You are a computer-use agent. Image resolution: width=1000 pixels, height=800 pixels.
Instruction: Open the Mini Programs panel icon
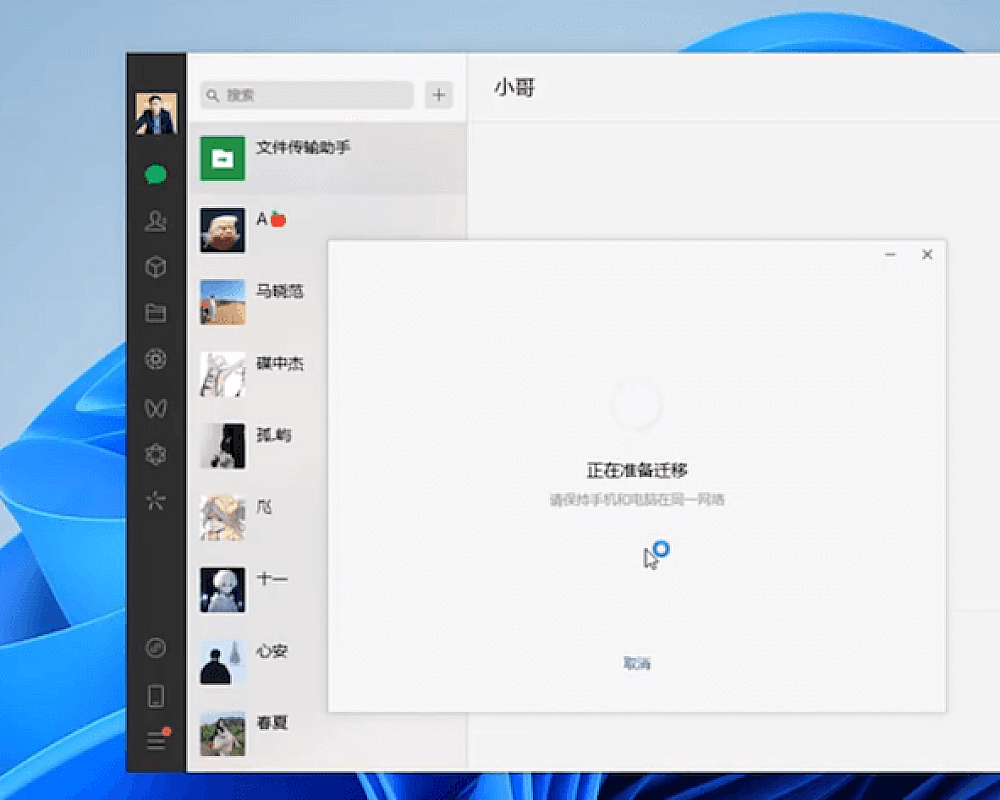pos(155,648)
